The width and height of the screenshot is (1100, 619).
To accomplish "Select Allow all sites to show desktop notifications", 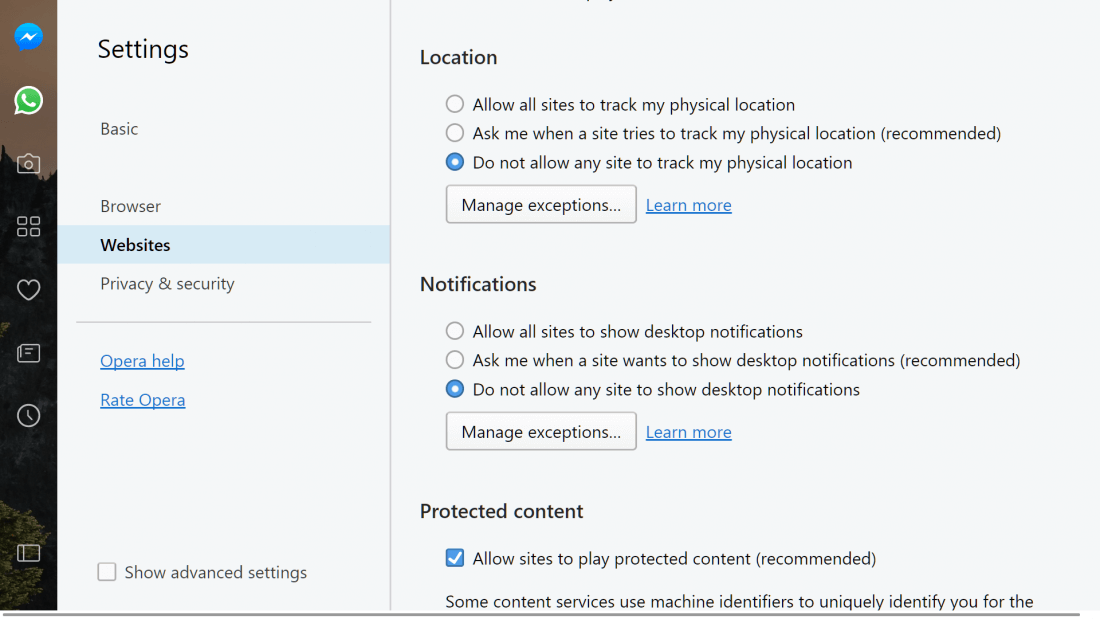I will click(x=455, y=331).
